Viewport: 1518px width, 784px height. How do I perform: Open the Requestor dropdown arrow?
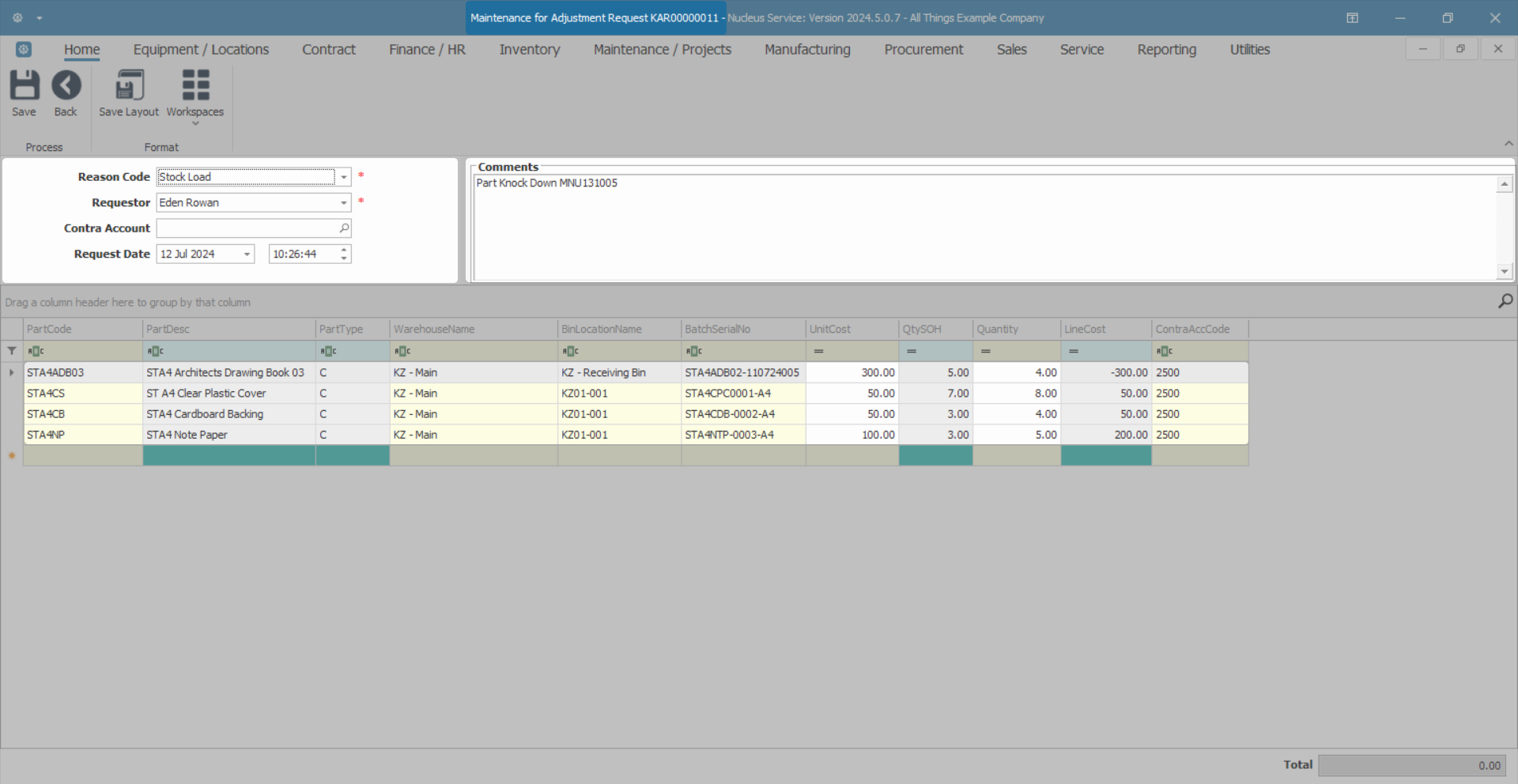click(x=344, y=203)
